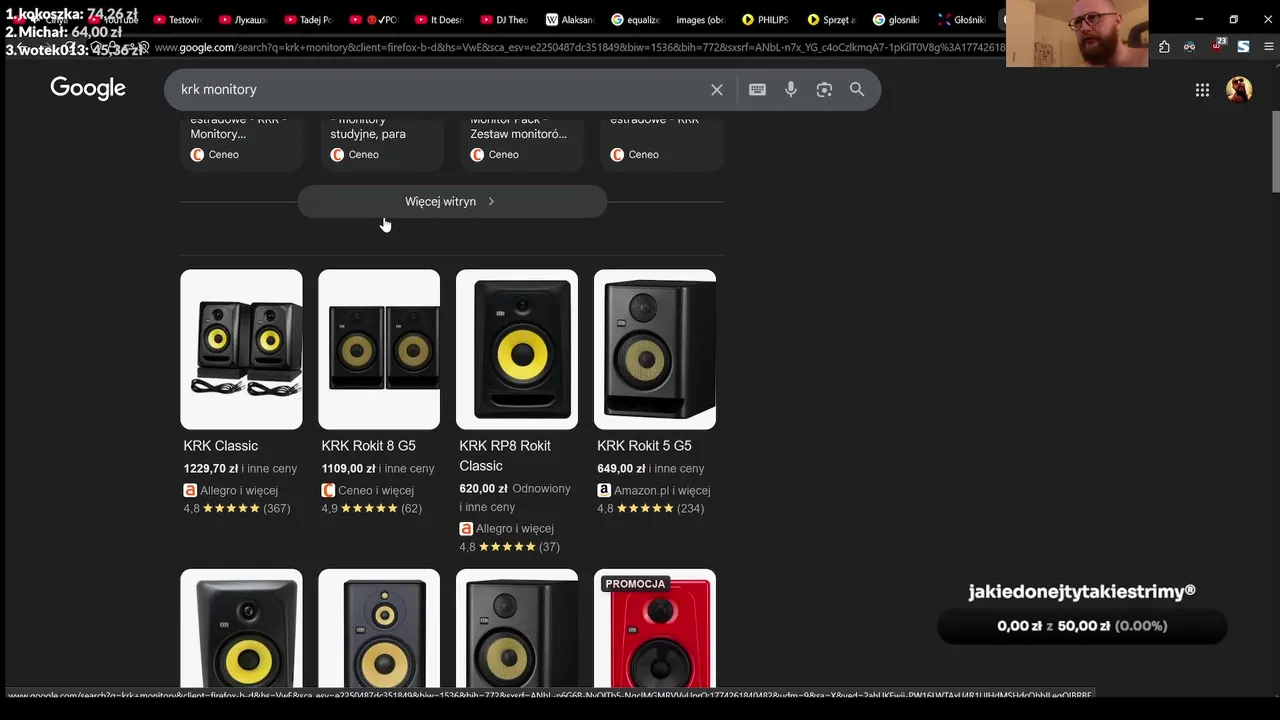Open the on-screen keyboard input tool
Image resolution: width=1280 pixels, height=720 pixels.
pos(757,90)
